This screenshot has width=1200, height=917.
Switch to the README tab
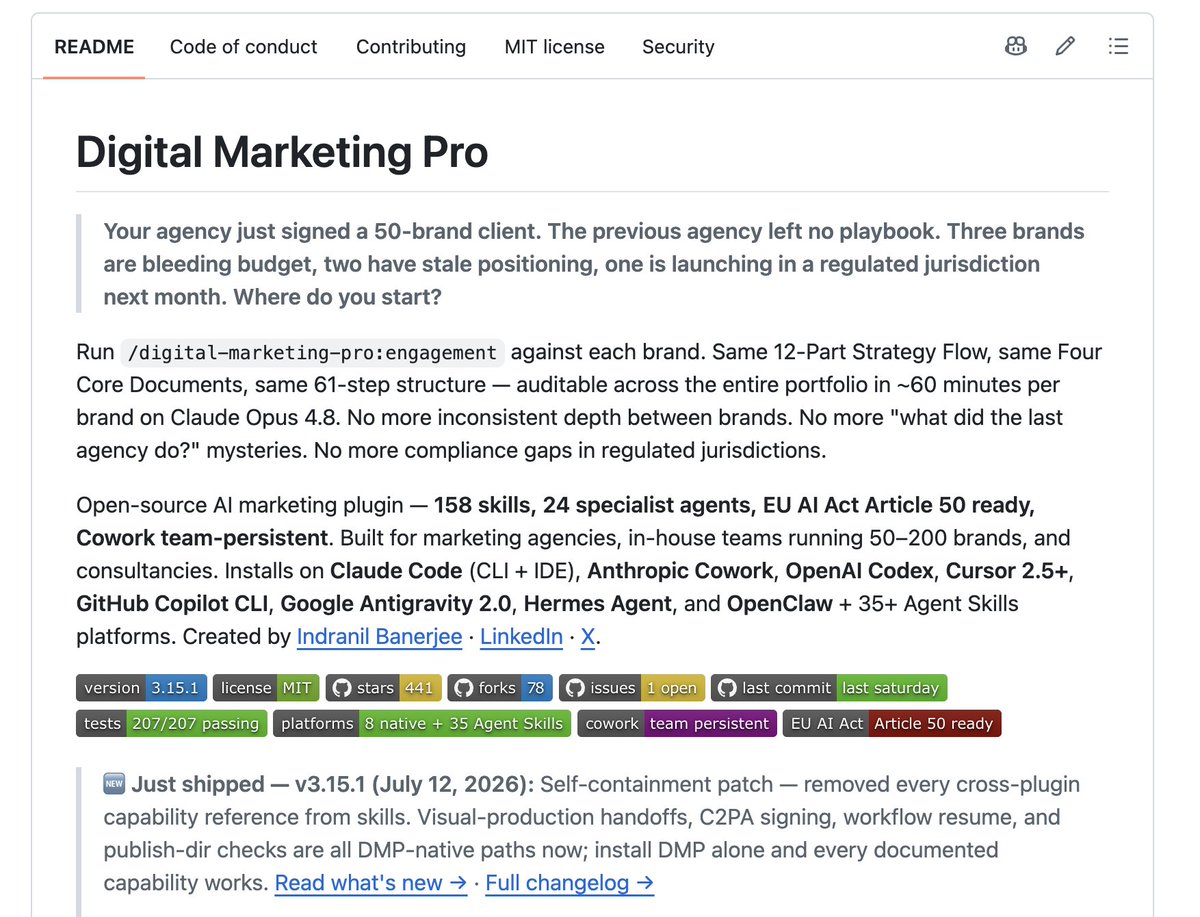94,47
